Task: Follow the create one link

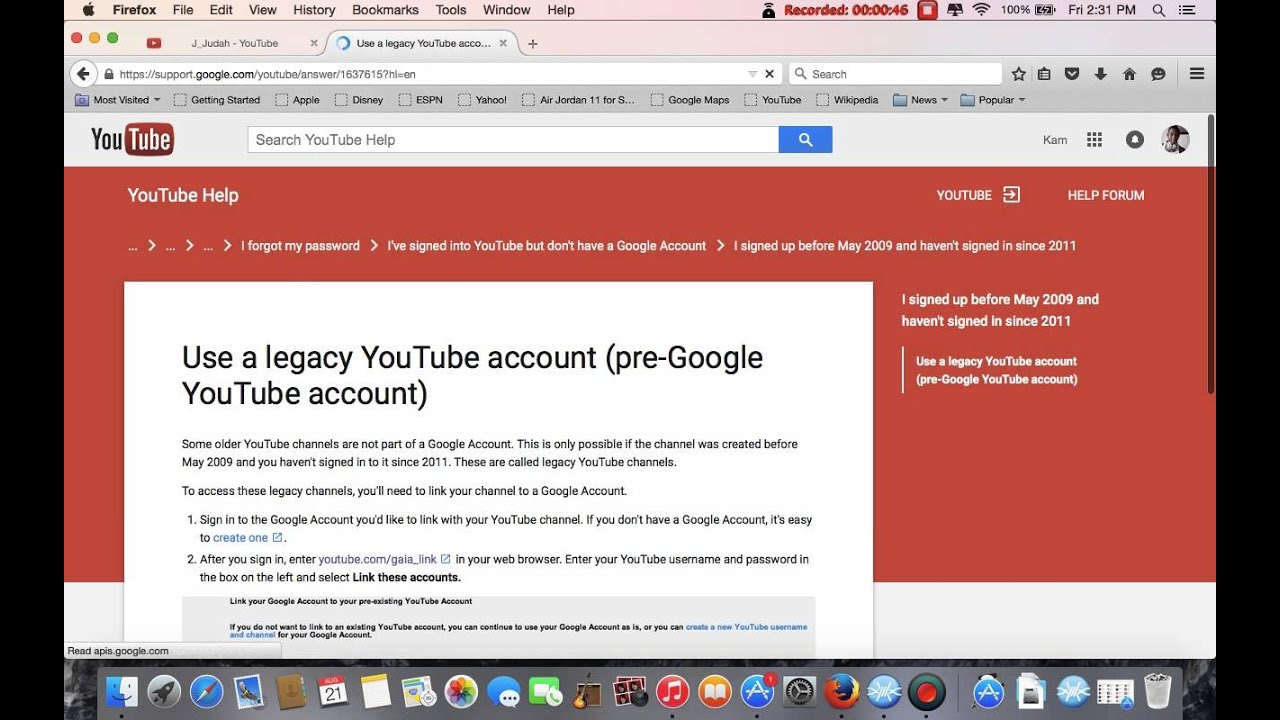Action: click(241, 538)
